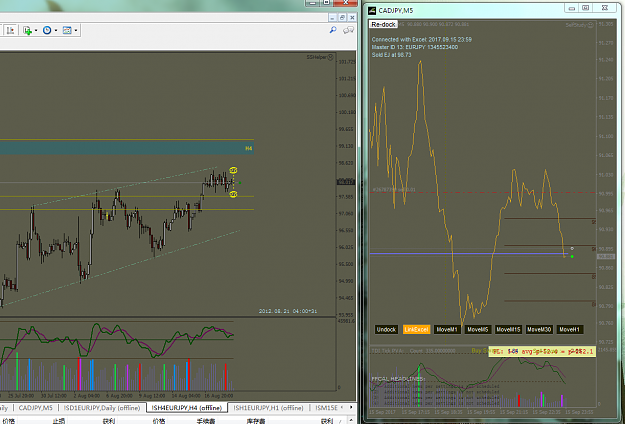
Task: Click the magnifier search icon
Action: point(333,30)
